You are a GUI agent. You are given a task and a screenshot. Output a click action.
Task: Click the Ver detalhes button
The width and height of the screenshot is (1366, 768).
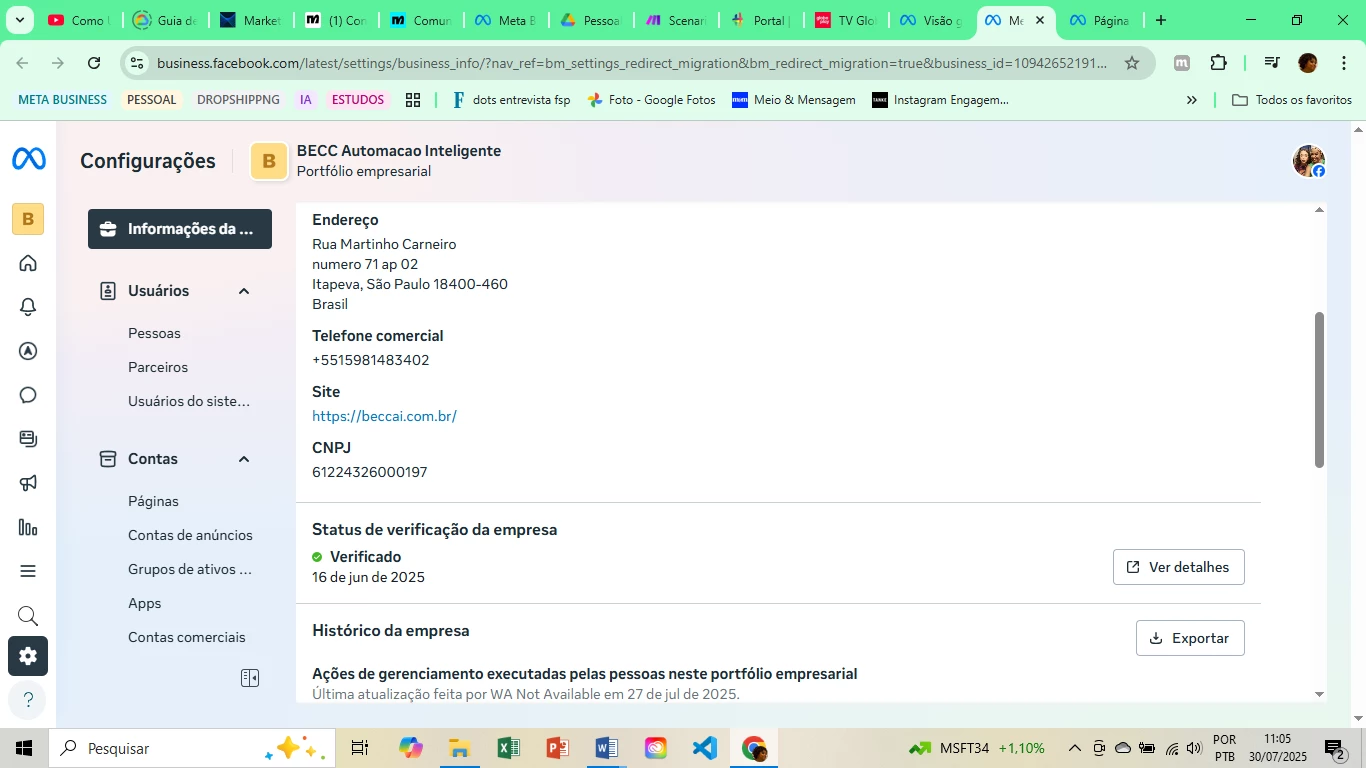[1178, 567]
